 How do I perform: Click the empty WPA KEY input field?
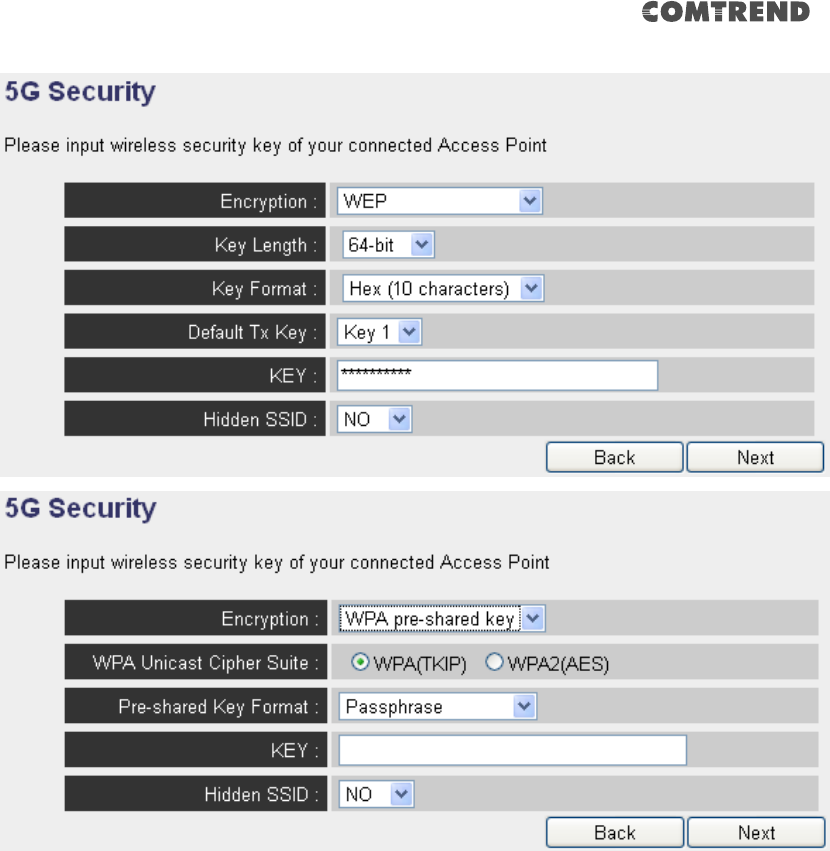pyautogui.click(x=512, y=750)
